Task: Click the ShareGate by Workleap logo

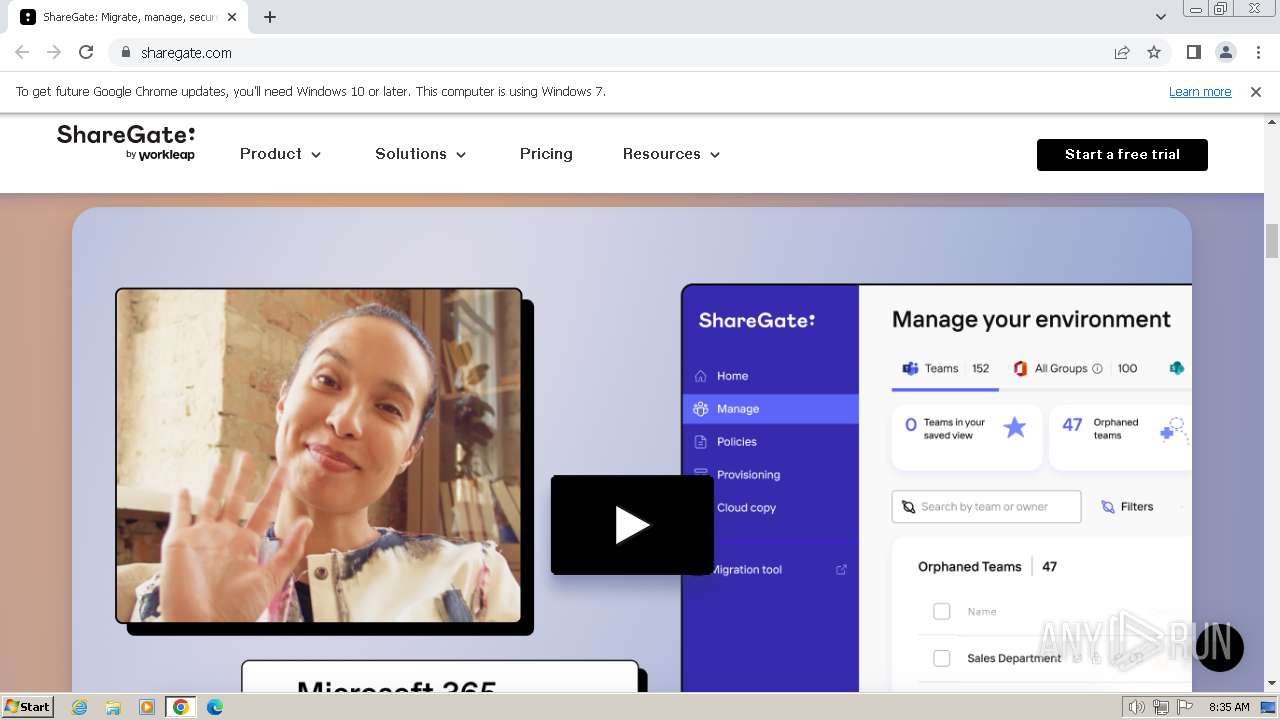Action: tap(126, 143)
